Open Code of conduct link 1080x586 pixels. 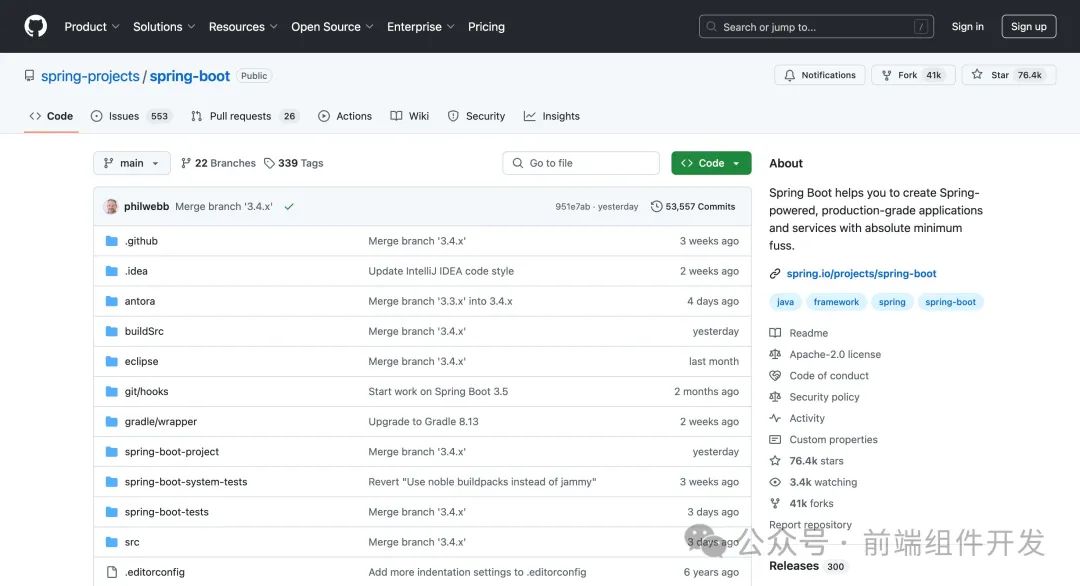point(829,376)
